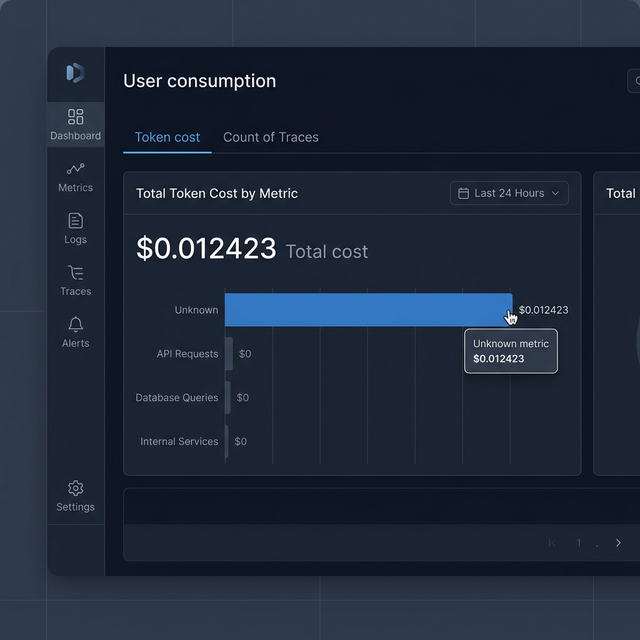Viewport: 640px width, 640px height.
Task: Click the Internal Services row label
Action: coord(179,442)
